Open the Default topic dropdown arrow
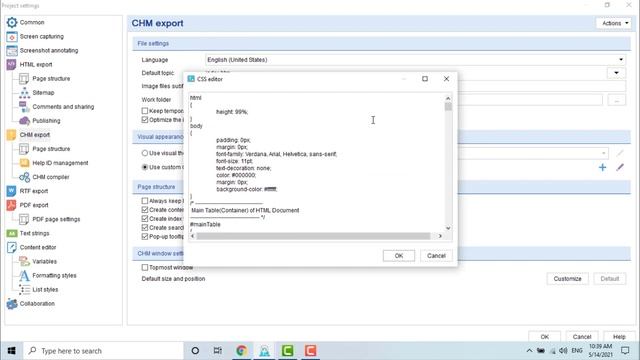This screenshot has width=640, height=360. (x=616, y=73)
